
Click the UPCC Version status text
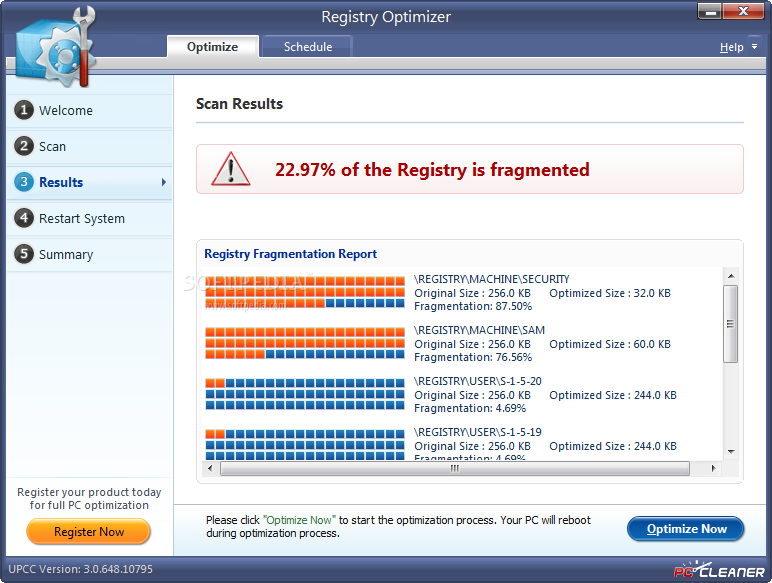click(x=80, y=569)
